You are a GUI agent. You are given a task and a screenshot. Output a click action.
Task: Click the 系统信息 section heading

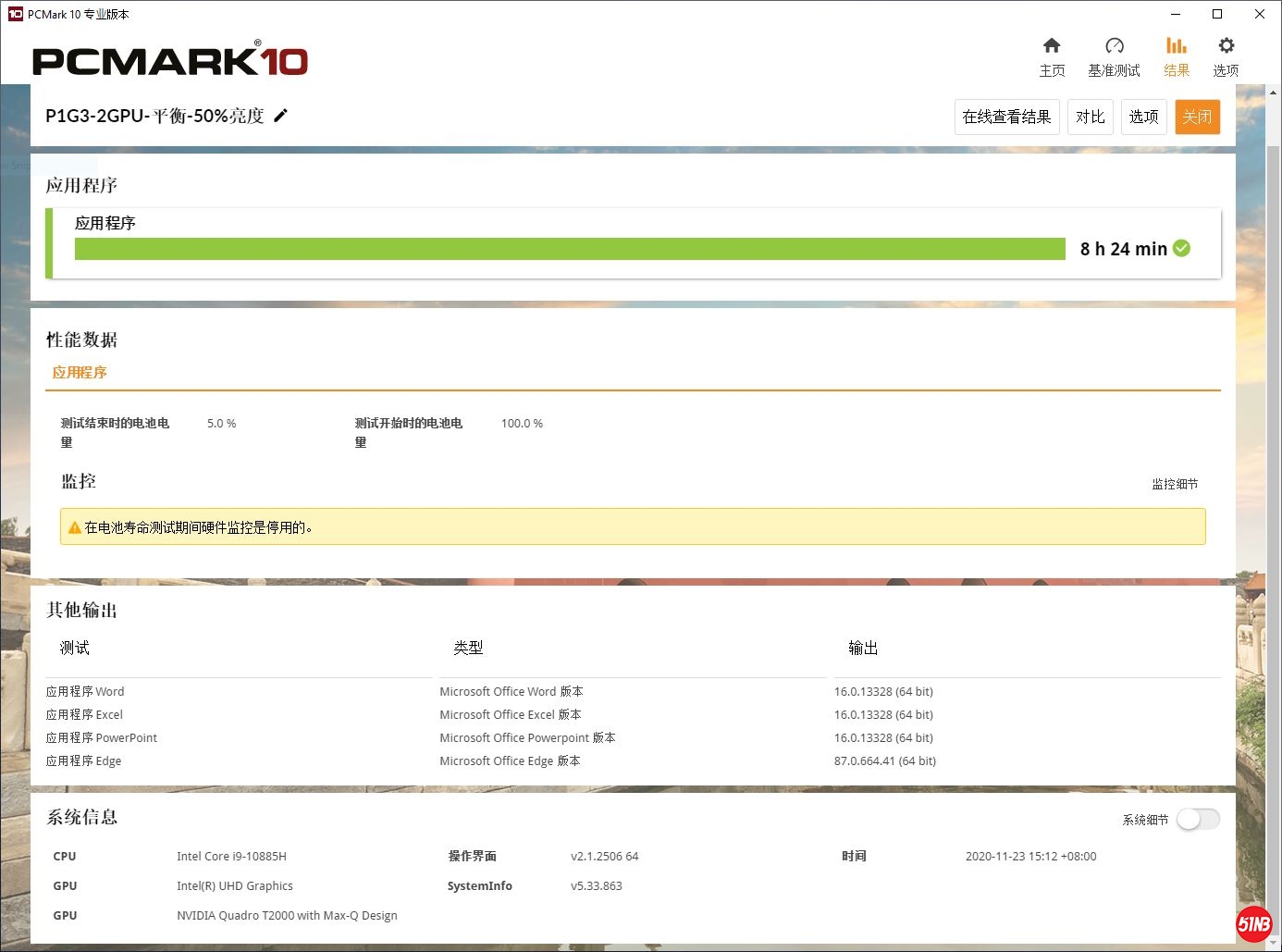pos(81,817)
